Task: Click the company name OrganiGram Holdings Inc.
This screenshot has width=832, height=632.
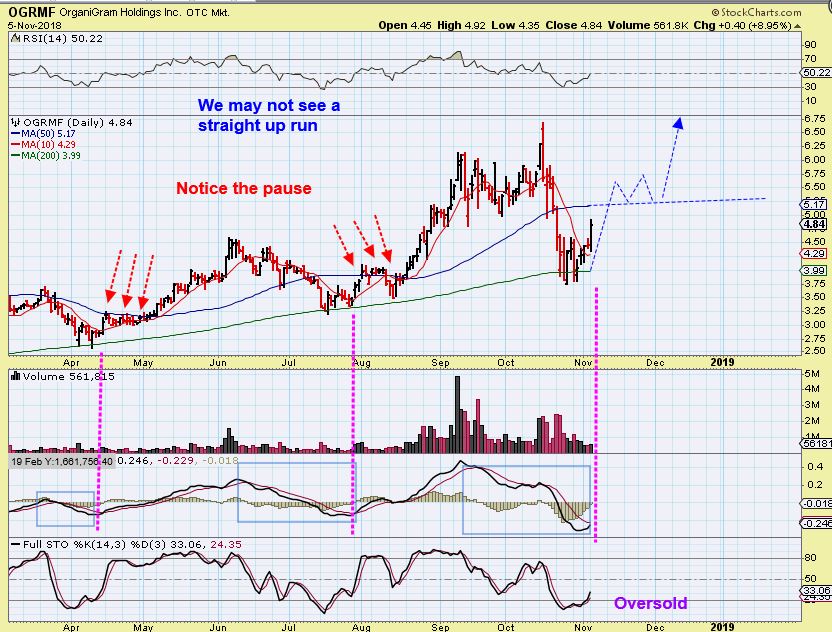Action: click(x=119, y=12)
